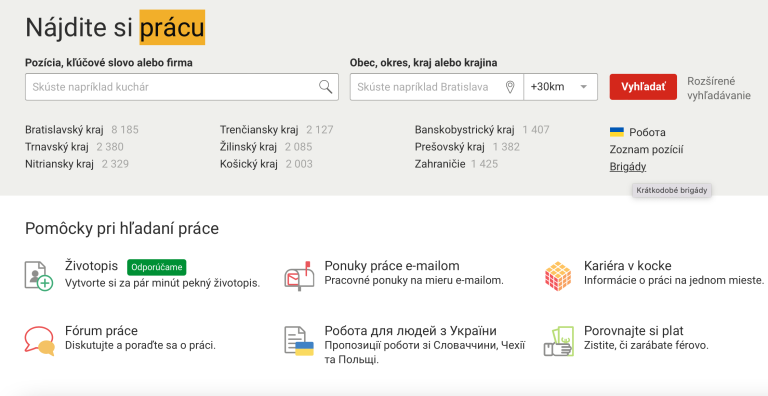768x396 pixels.
Task: Click the mailbox icon for e-mail offers
Action: [x=298, y=276]
